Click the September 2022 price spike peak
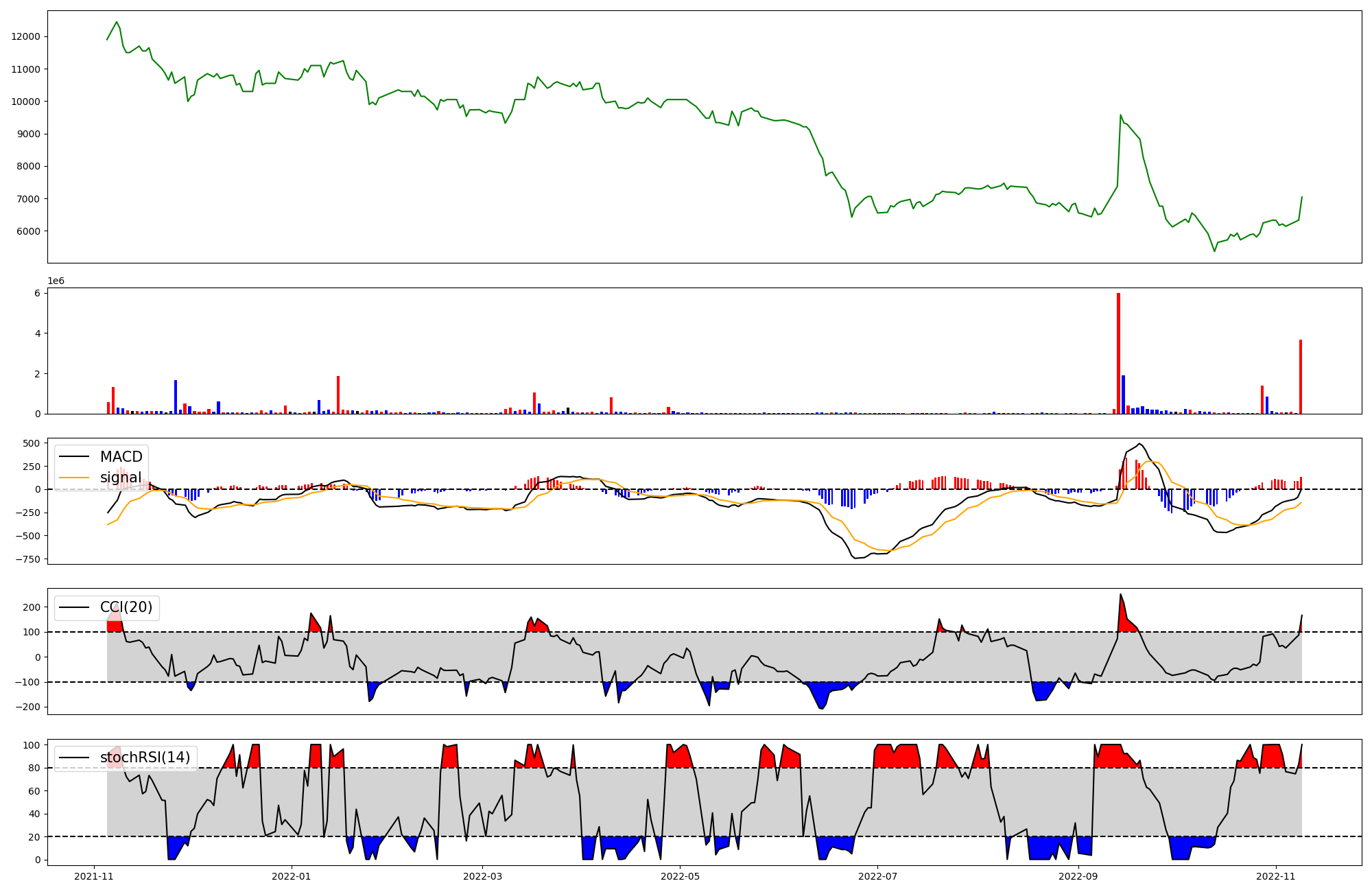This screenshot has width=1372, height=892. (x=1120, y=115)
